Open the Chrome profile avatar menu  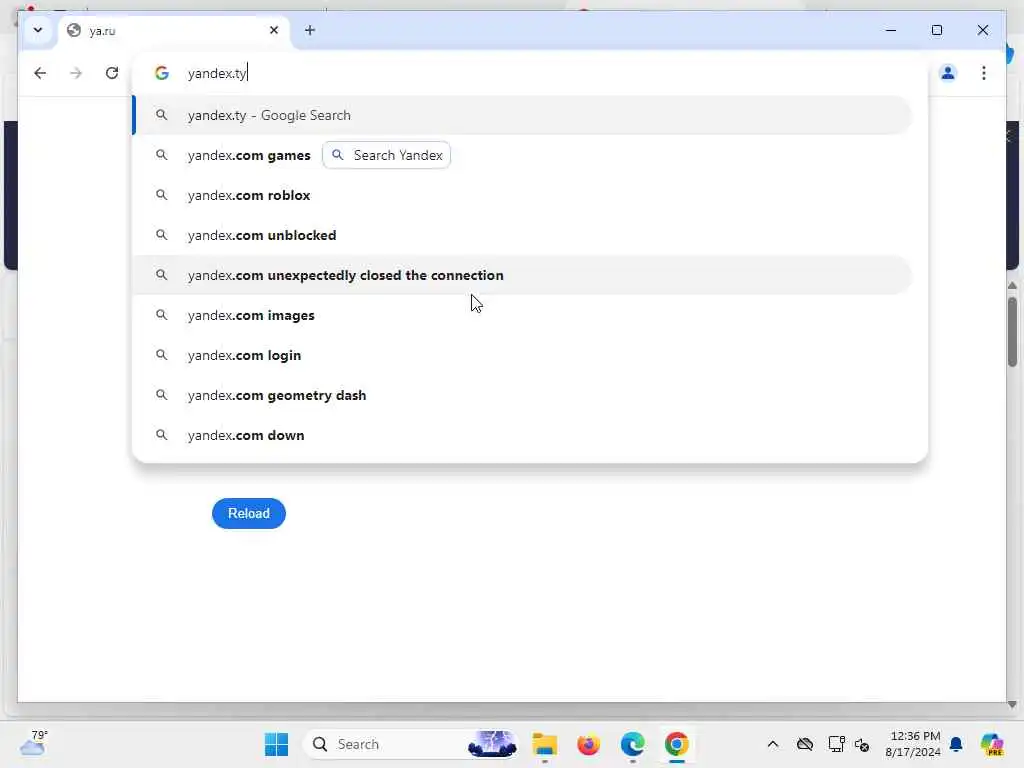coord(948,73)
